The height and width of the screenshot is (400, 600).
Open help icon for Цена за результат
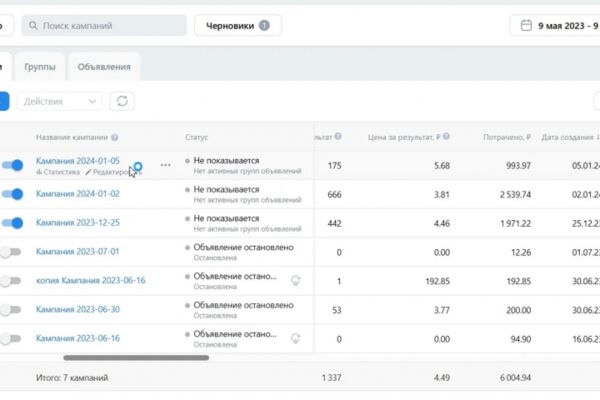pyautogui.click(x=446, y=136)
